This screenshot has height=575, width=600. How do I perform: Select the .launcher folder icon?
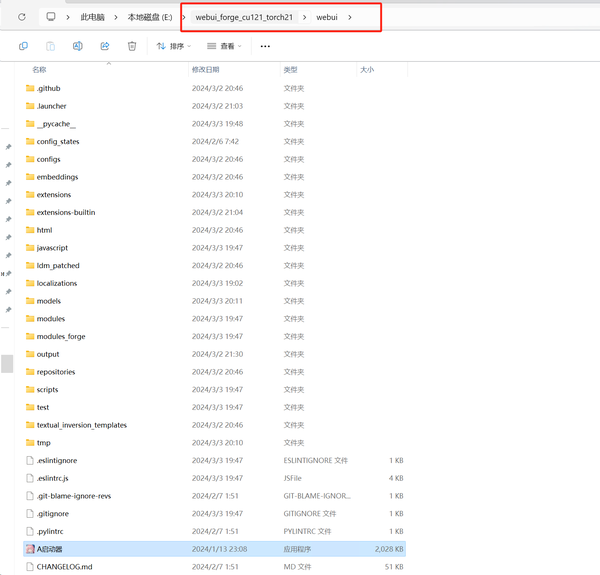pyautogui.click(x=30, y=106)
